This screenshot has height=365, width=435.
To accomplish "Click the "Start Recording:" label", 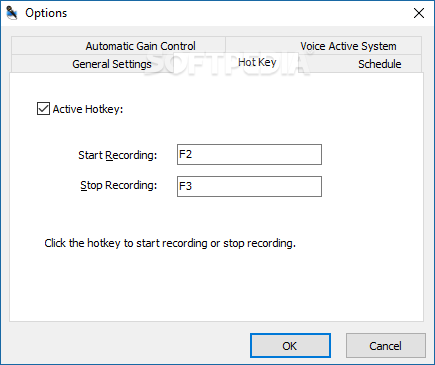I will (x=118, y=155).
